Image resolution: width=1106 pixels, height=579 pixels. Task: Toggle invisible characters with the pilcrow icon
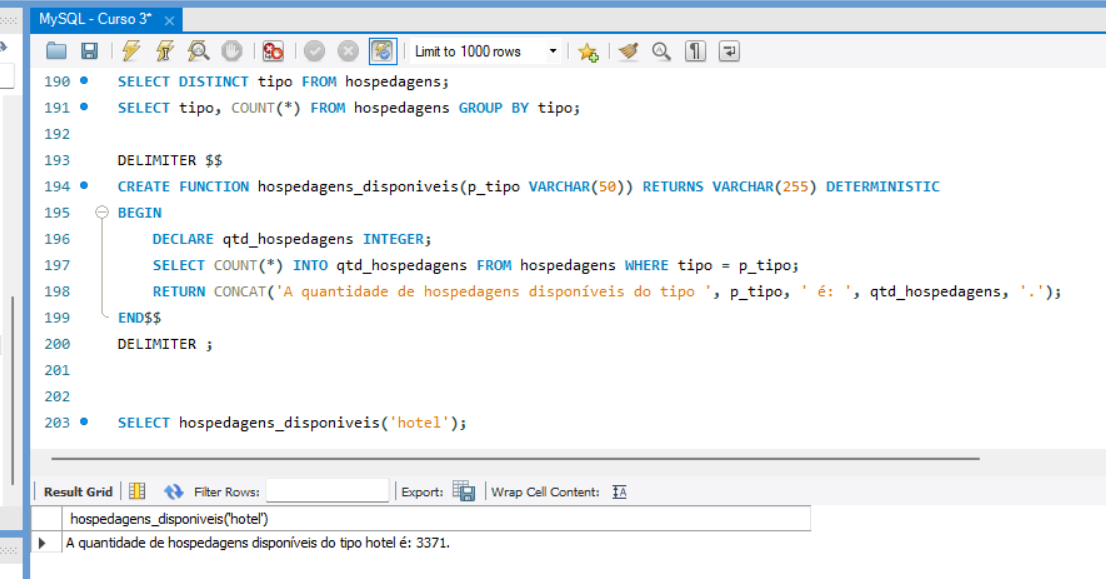coord(695,51)
